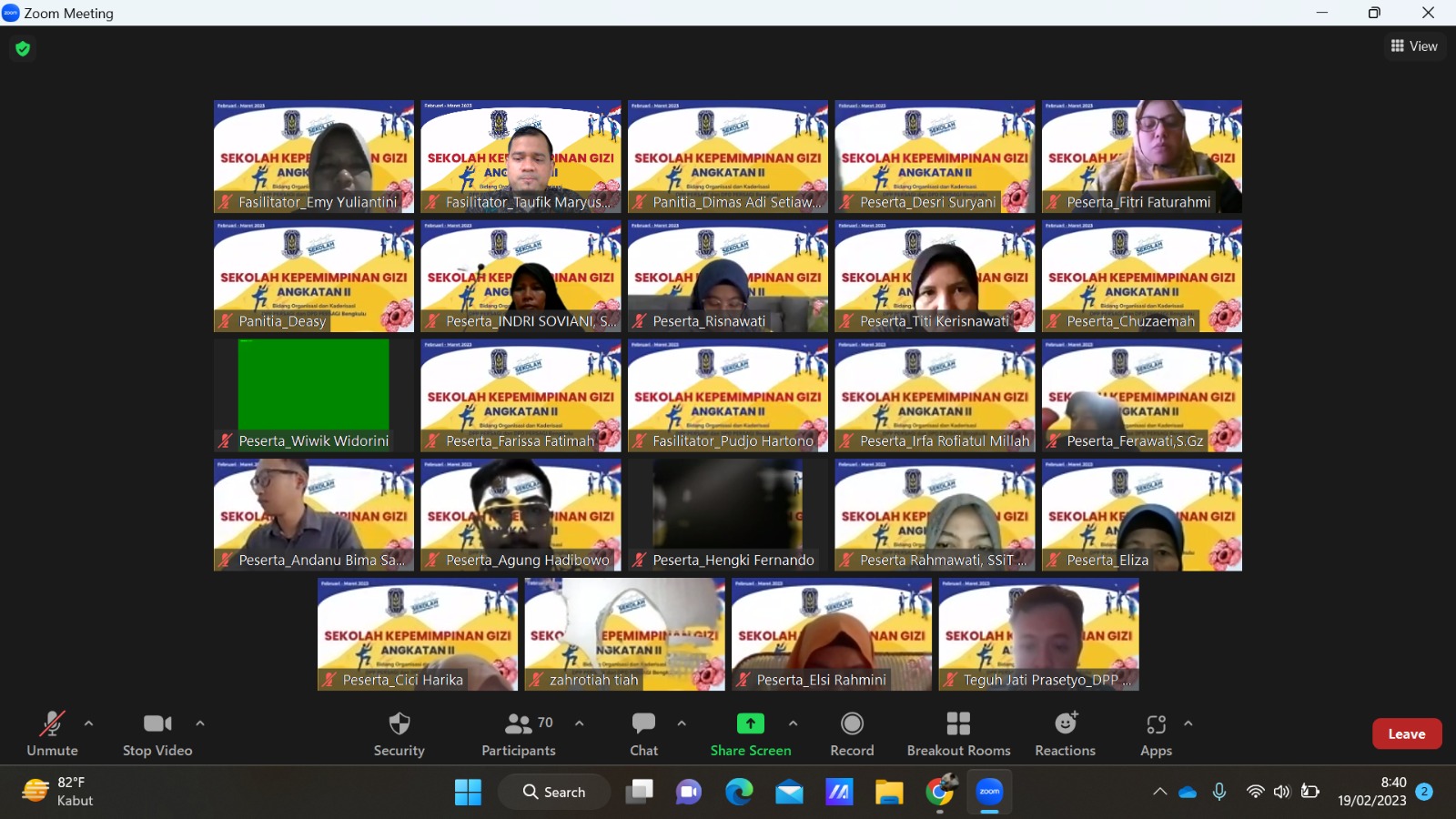This screenshot has height=819, width=1456.
Task: Leave the meeting
Action: pos(1406,733)
